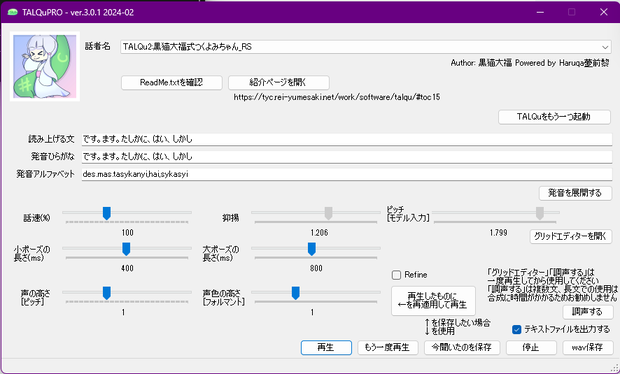Screen dimensions: 620x374
Task: Click the 発音アルファベット input field
Action: click(x=347, y=174)
